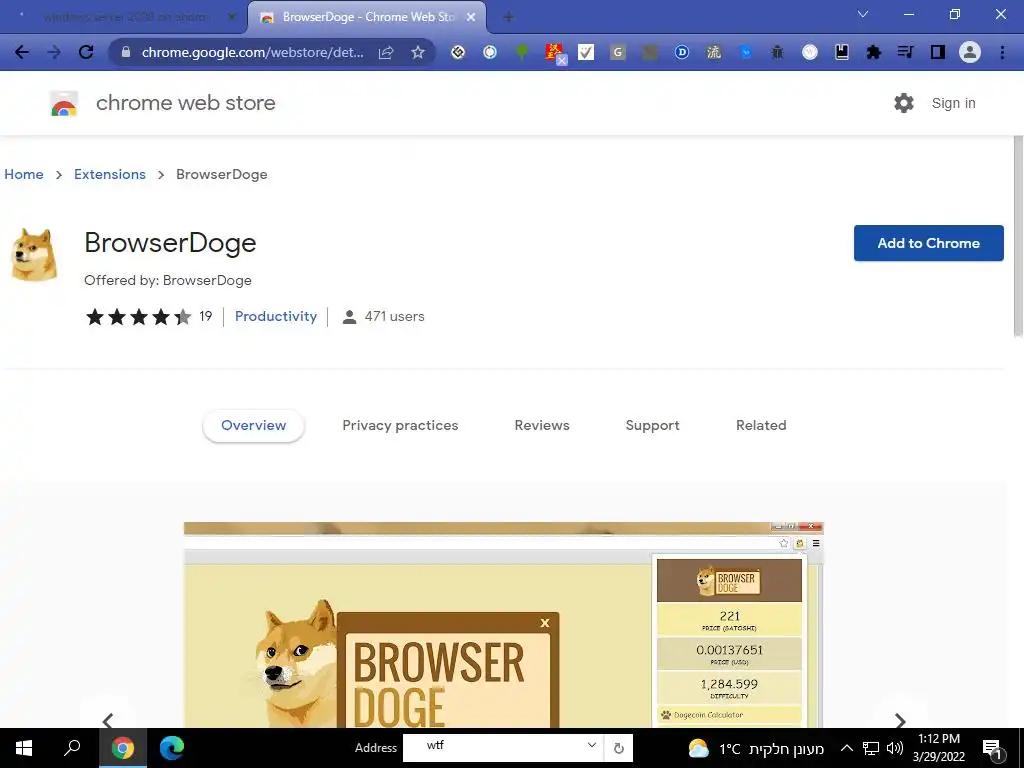Click the taskbar clock and date
Image resolution: width=1024 pixels, height=768 pixels.
939,748
